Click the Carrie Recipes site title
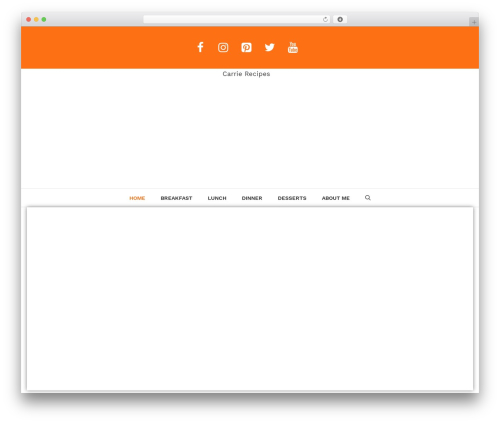The height and width of the screenshot is (423, 500). pyautogui.click(x=246, y=74)
